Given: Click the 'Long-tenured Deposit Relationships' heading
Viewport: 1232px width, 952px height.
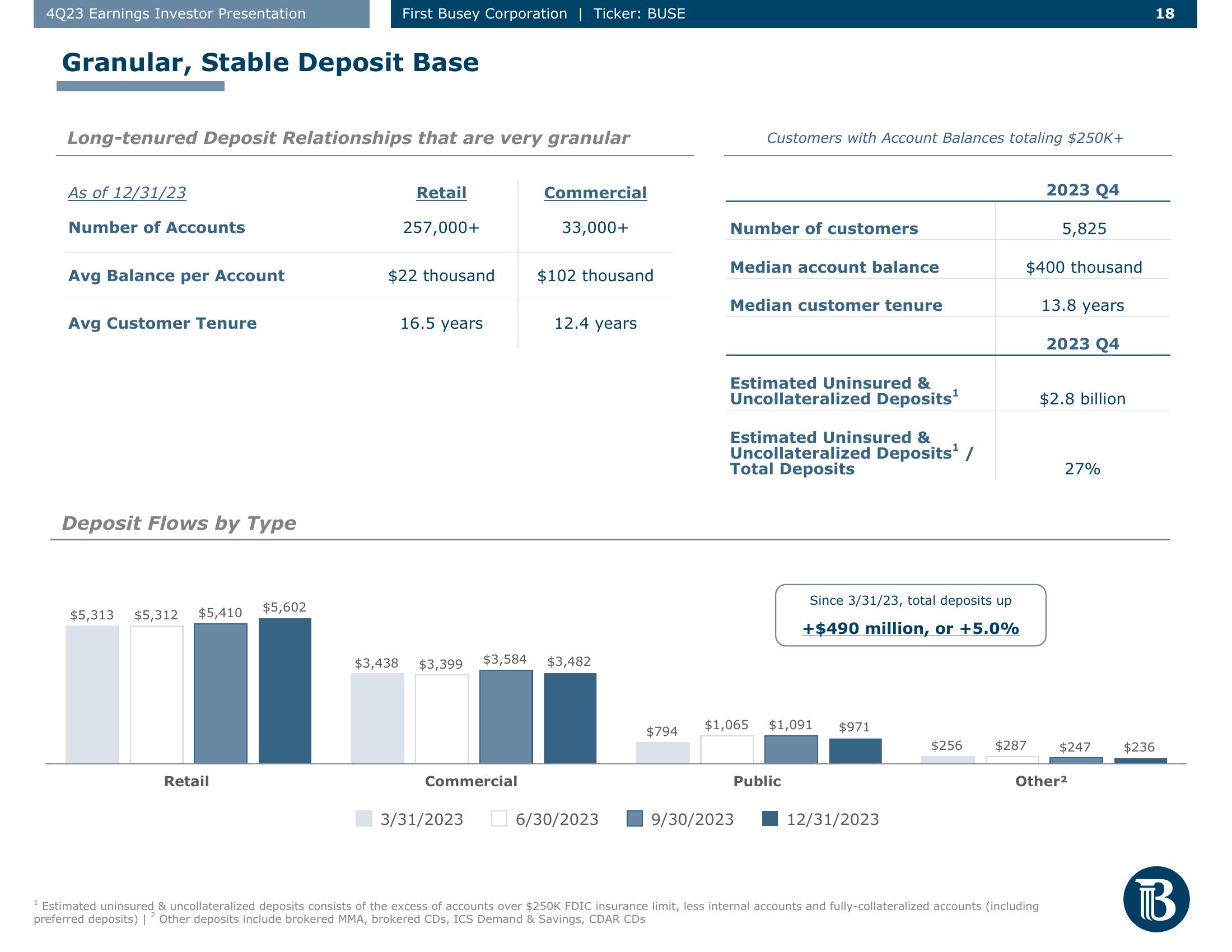Looking at the screenshot, I should 348,138.
